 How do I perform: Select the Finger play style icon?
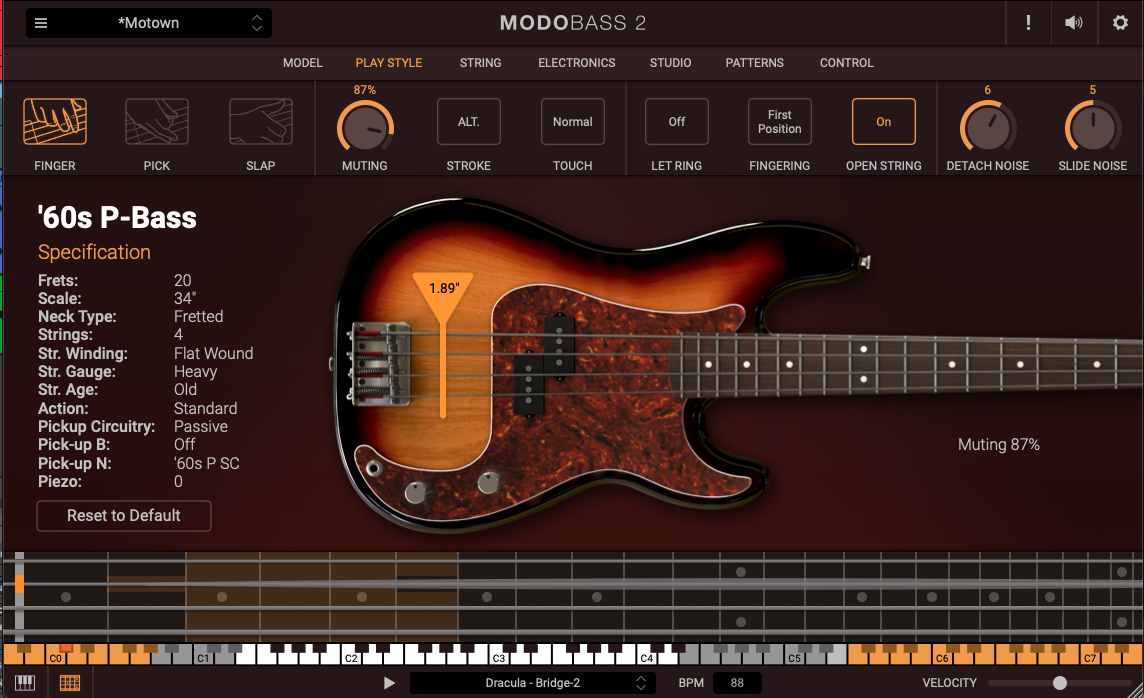click(55, 122)
